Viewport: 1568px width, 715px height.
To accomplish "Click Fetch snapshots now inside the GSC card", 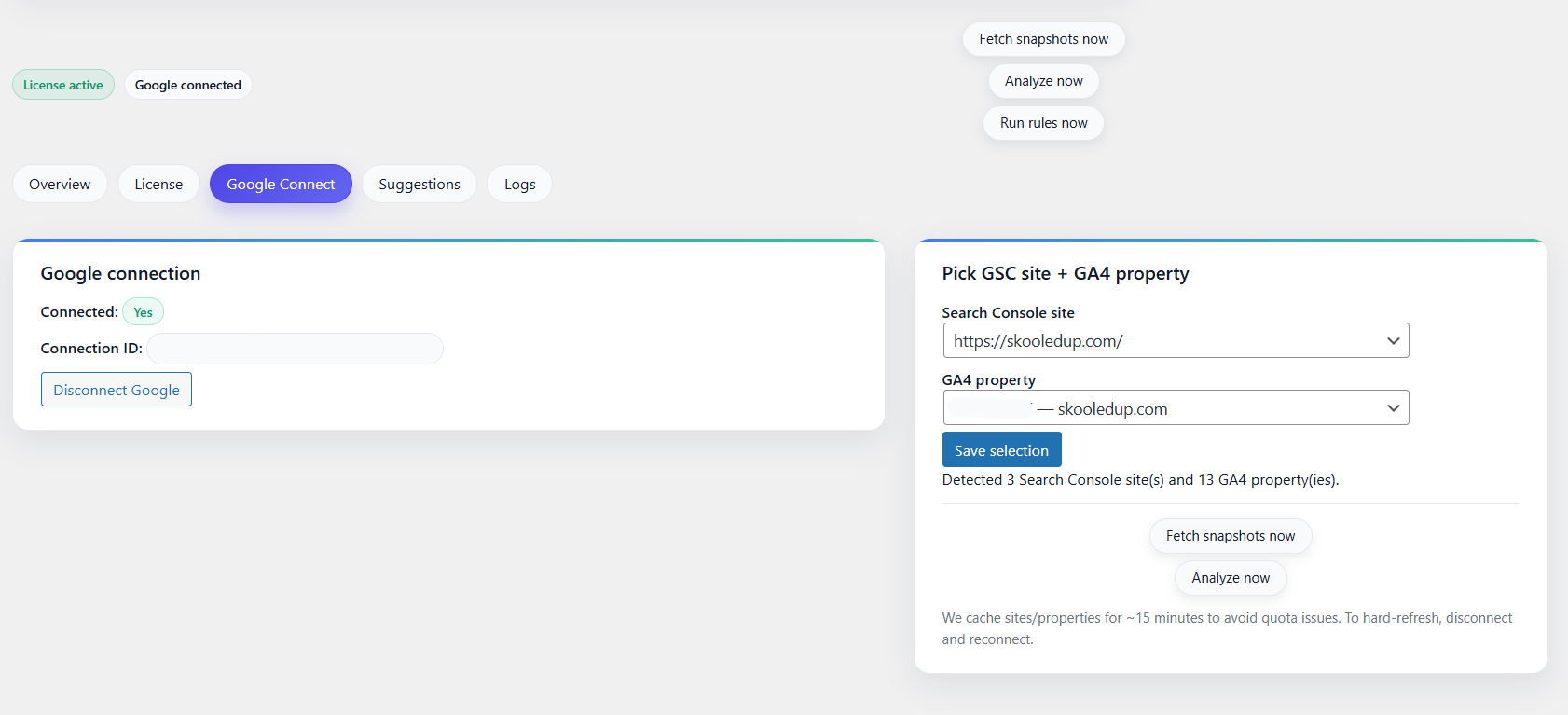I will click(1230, 536).
